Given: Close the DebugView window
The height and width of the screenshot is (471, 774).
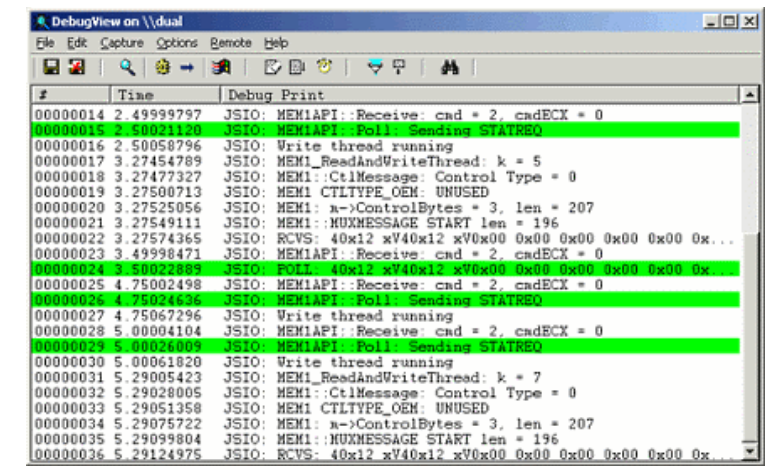Looking at the screenshot, I should (749, 21).
